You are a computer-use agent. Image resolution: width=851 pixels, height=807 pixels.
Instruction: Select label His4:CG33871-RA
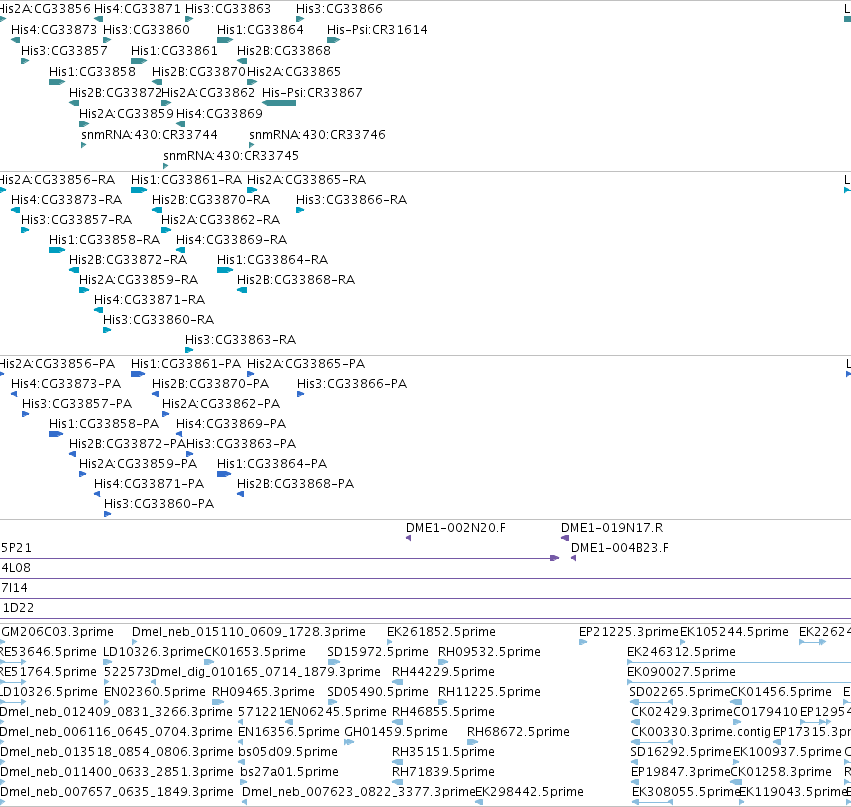click(149, 300)
